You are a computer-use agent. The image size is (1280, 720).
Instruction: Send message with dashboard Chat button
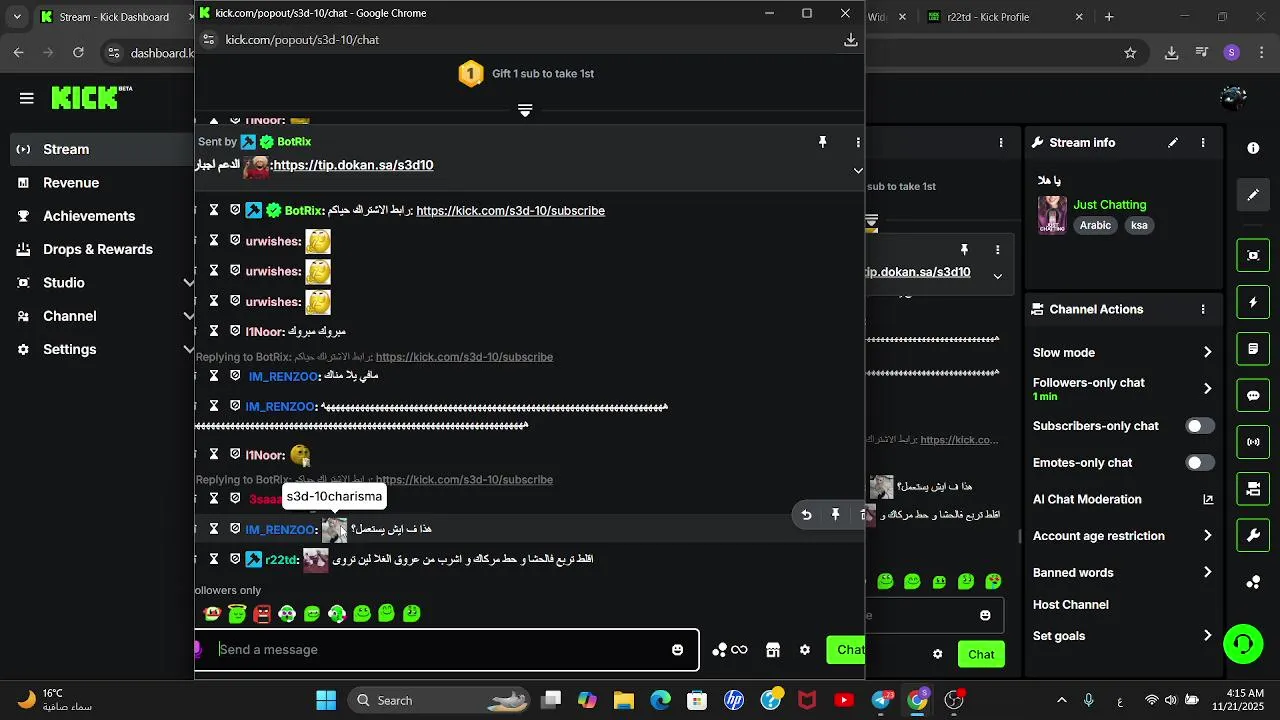[981, 655]
